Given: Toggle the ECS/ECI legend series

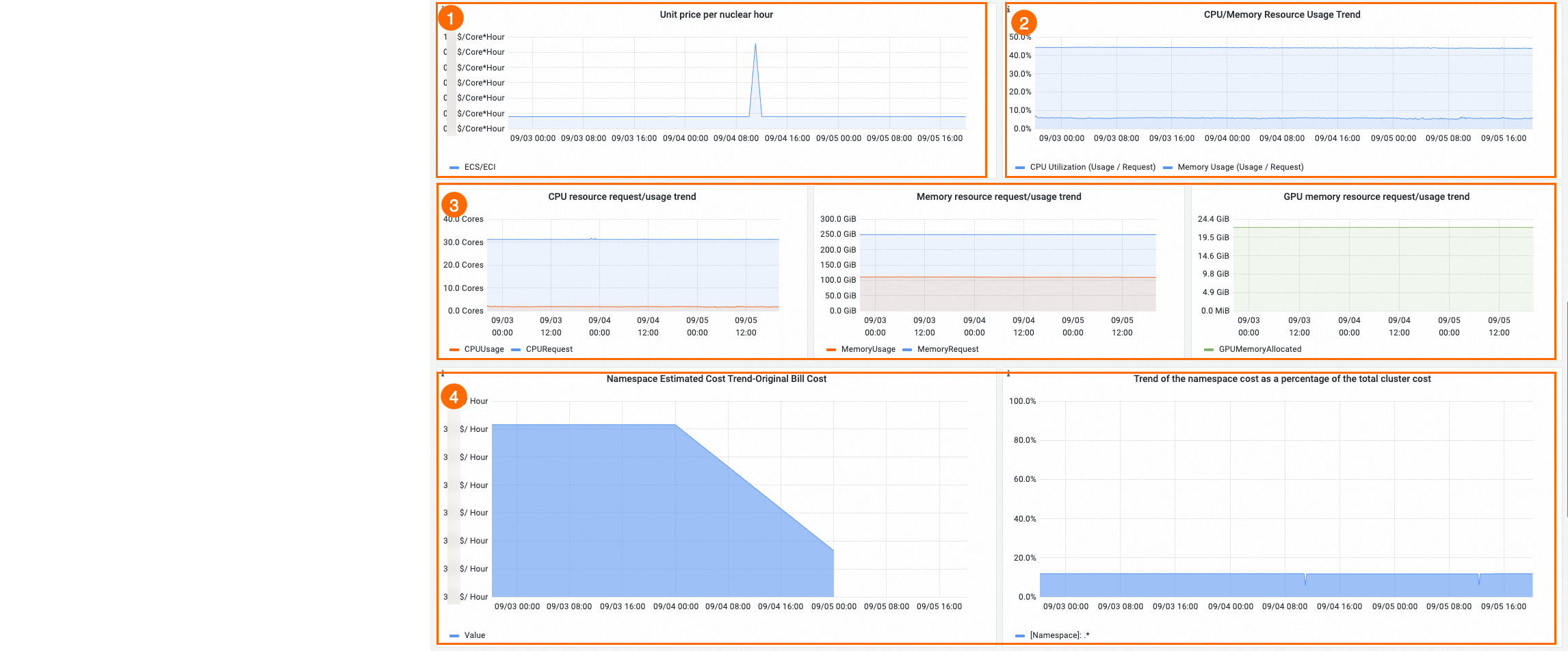Looking at the screenshot, I should 480,167.
